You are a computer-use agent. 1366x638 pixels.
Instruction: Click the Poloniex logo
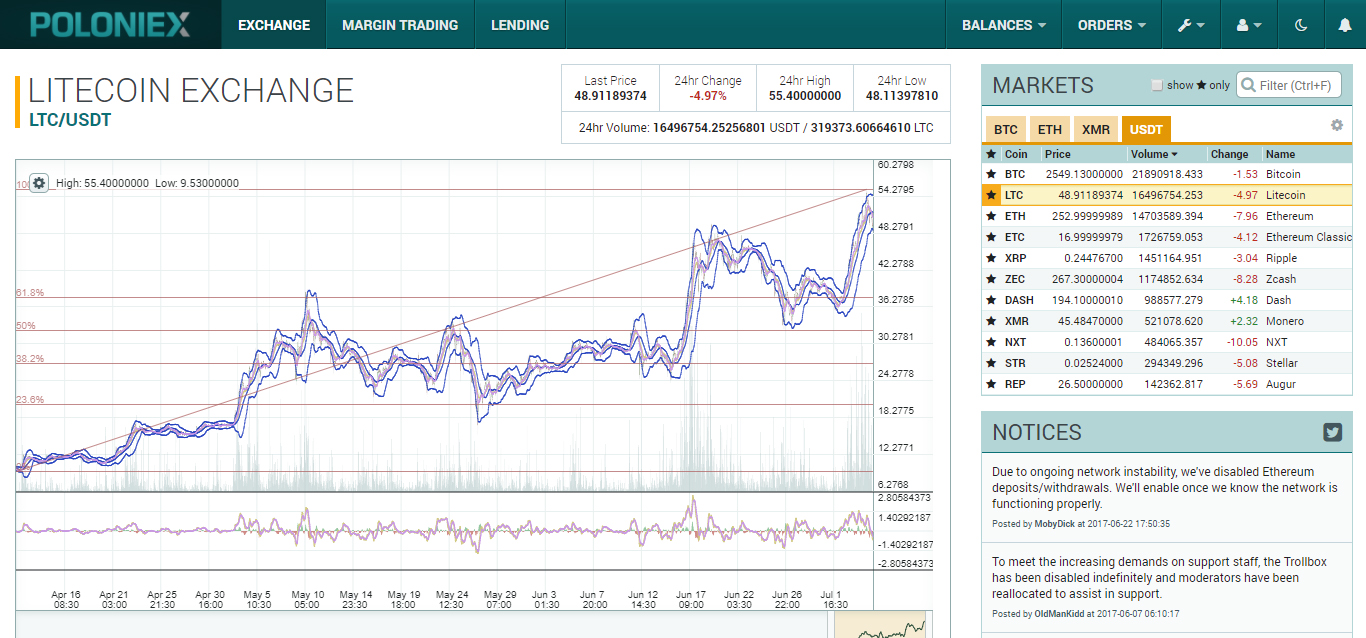click(x=110, y=24)
